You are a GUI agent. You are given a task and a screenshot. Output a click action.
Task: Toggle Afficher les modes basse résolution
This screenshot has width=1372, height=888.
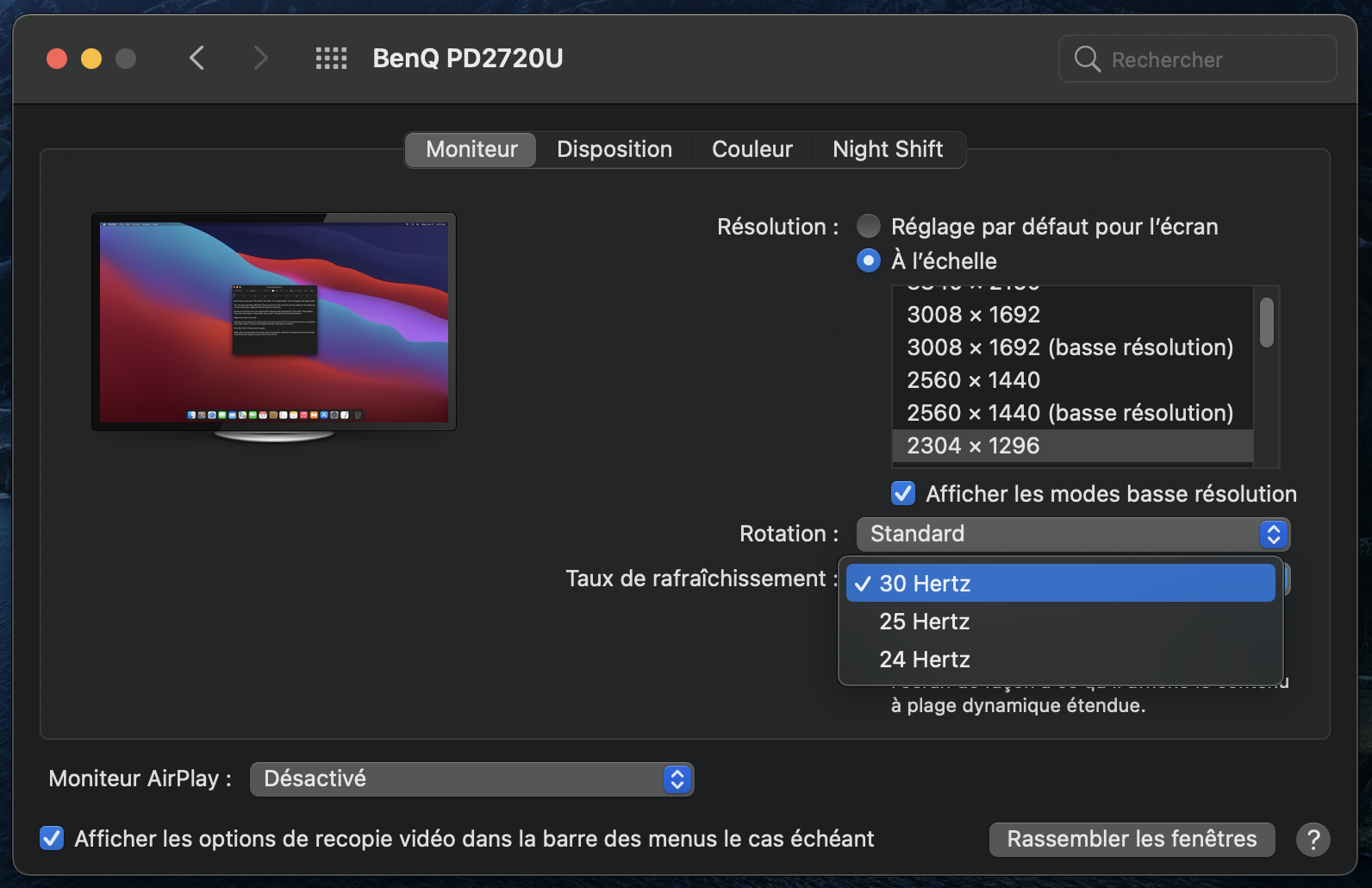coord(903,493)
